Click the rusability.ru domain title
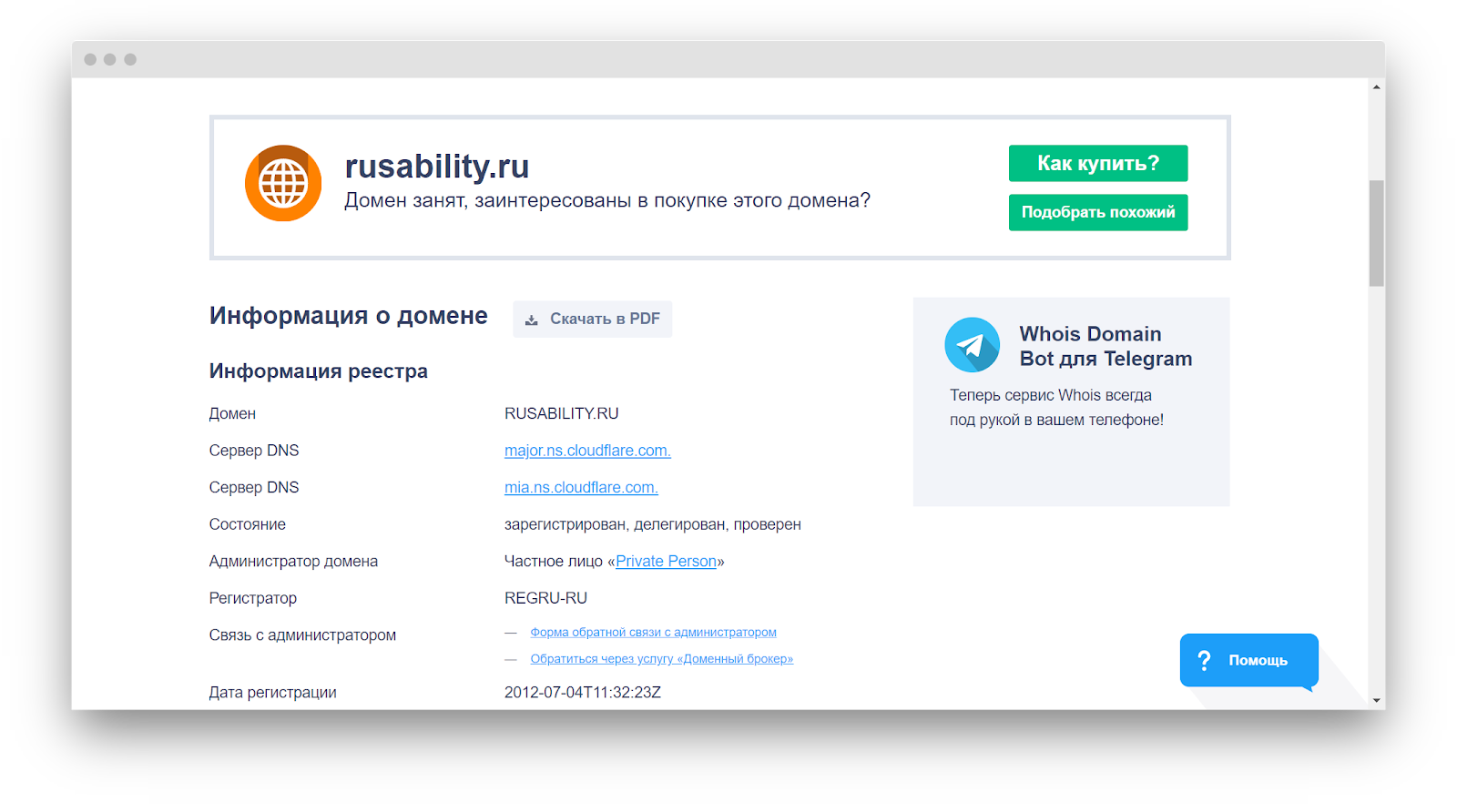 point(437,167)
